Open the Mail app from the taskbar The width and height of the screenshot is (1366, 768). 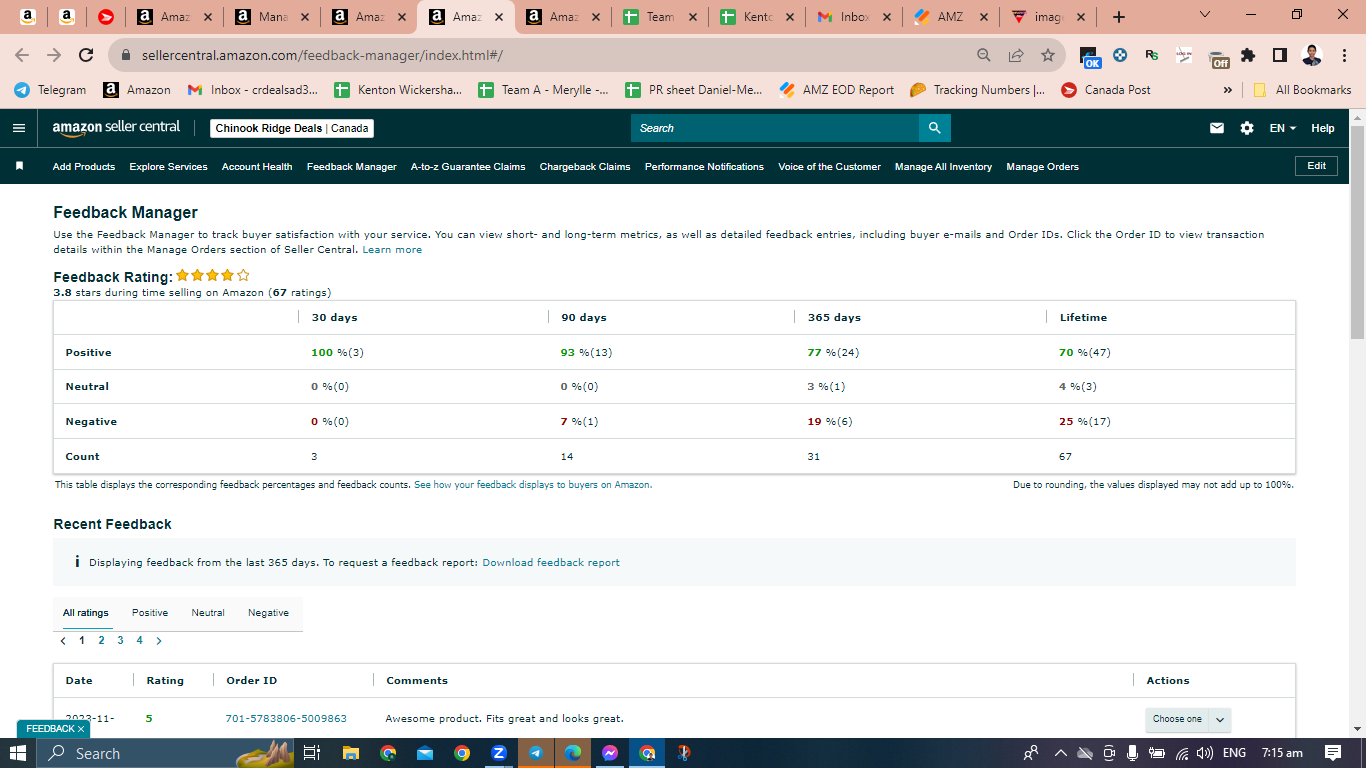click(424, 753)
